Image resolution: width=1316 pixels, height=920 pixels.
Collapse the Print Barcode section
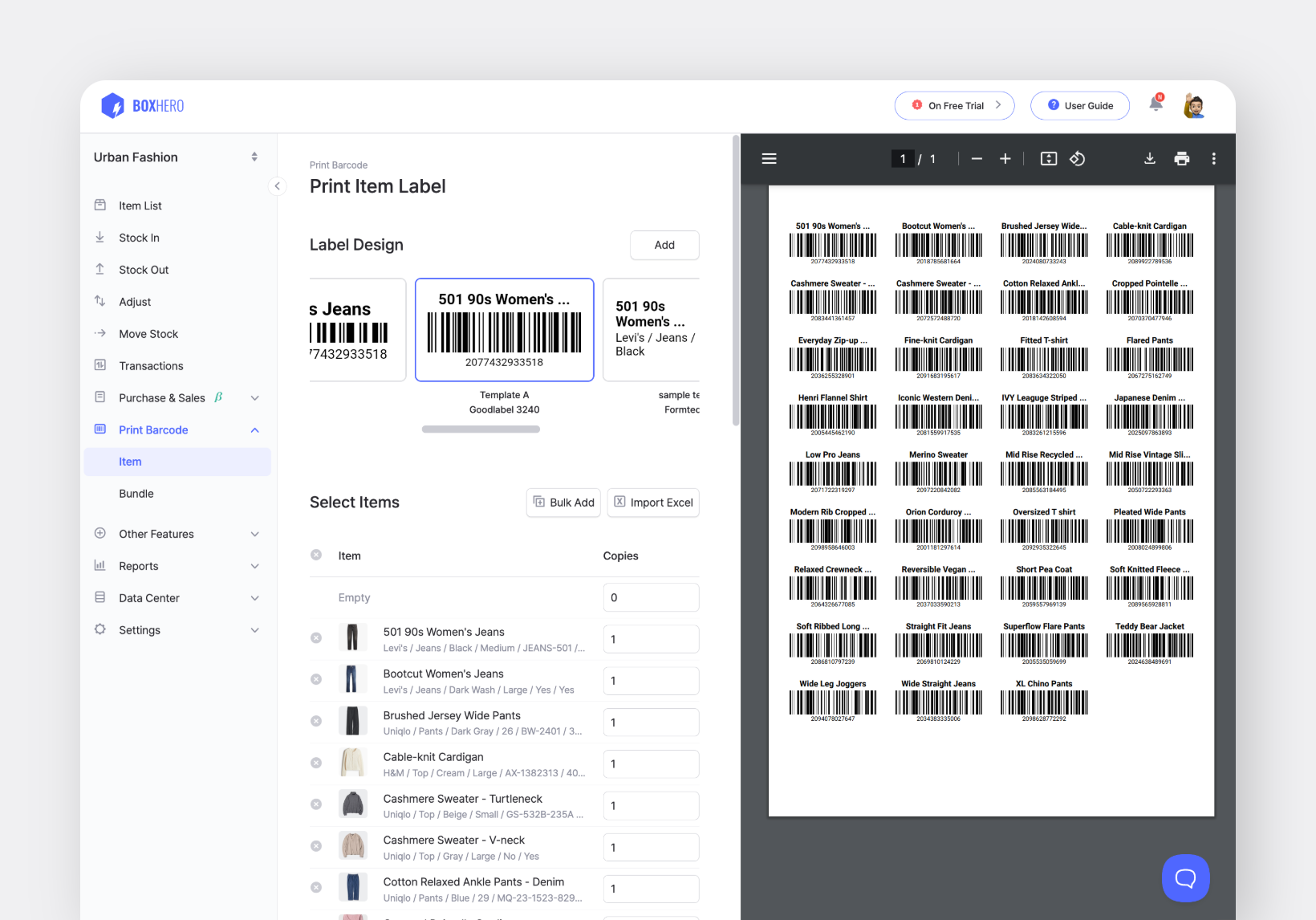point(255,429)
